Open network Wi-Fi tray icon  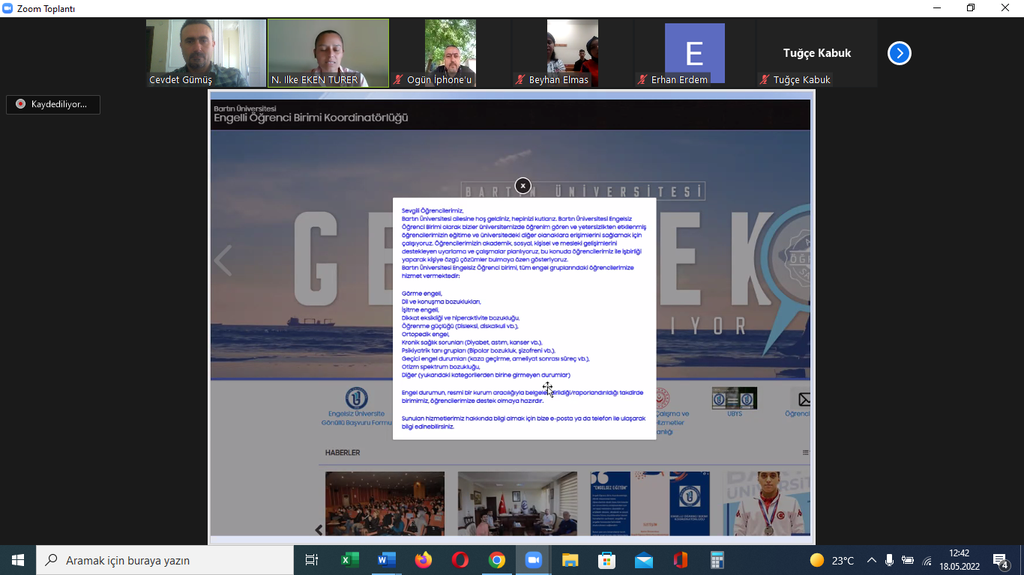[927, 560]
